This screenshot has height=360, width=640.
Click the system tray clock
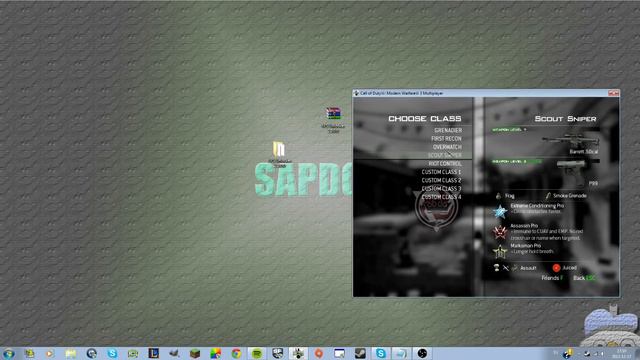pyautogui.click(x=623, y=353)
